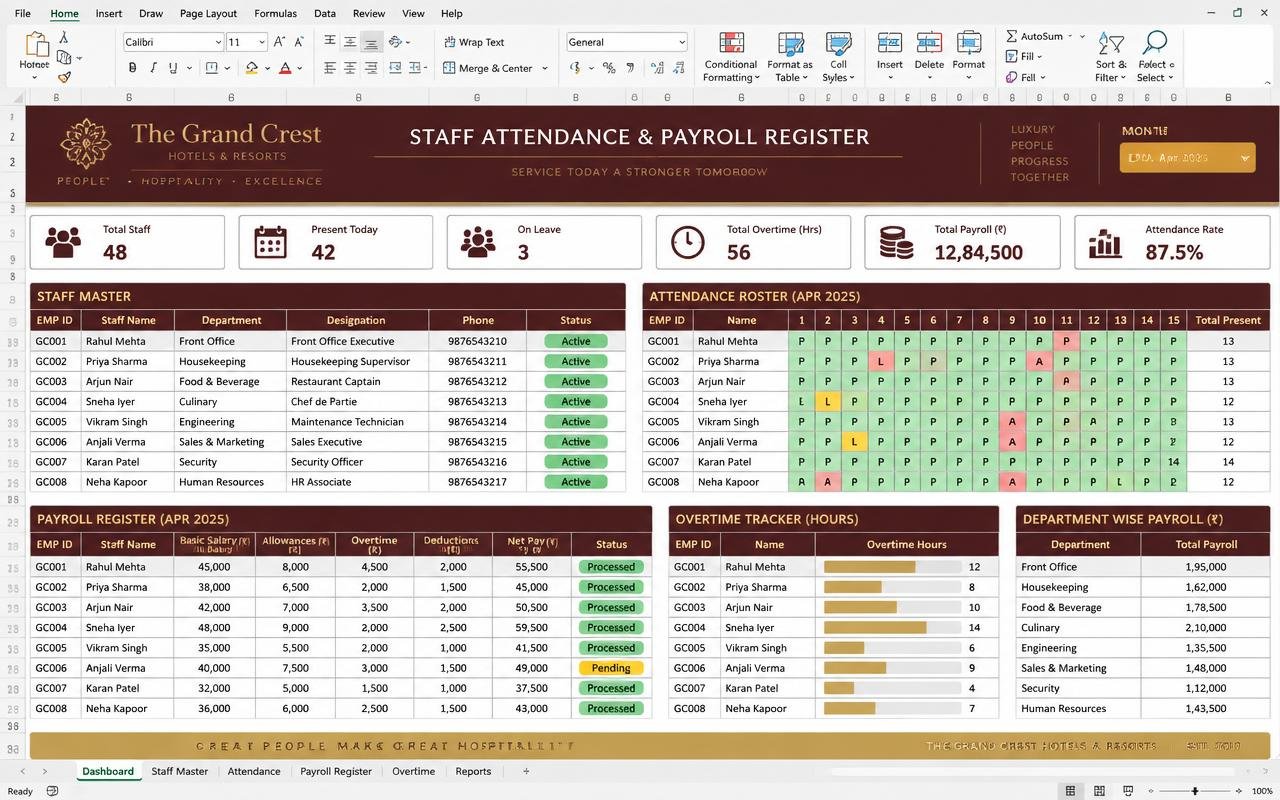The height and width of the screenshot is (800, 1280).
Task: Click the text Orientation icon
Action: (395, 42)
